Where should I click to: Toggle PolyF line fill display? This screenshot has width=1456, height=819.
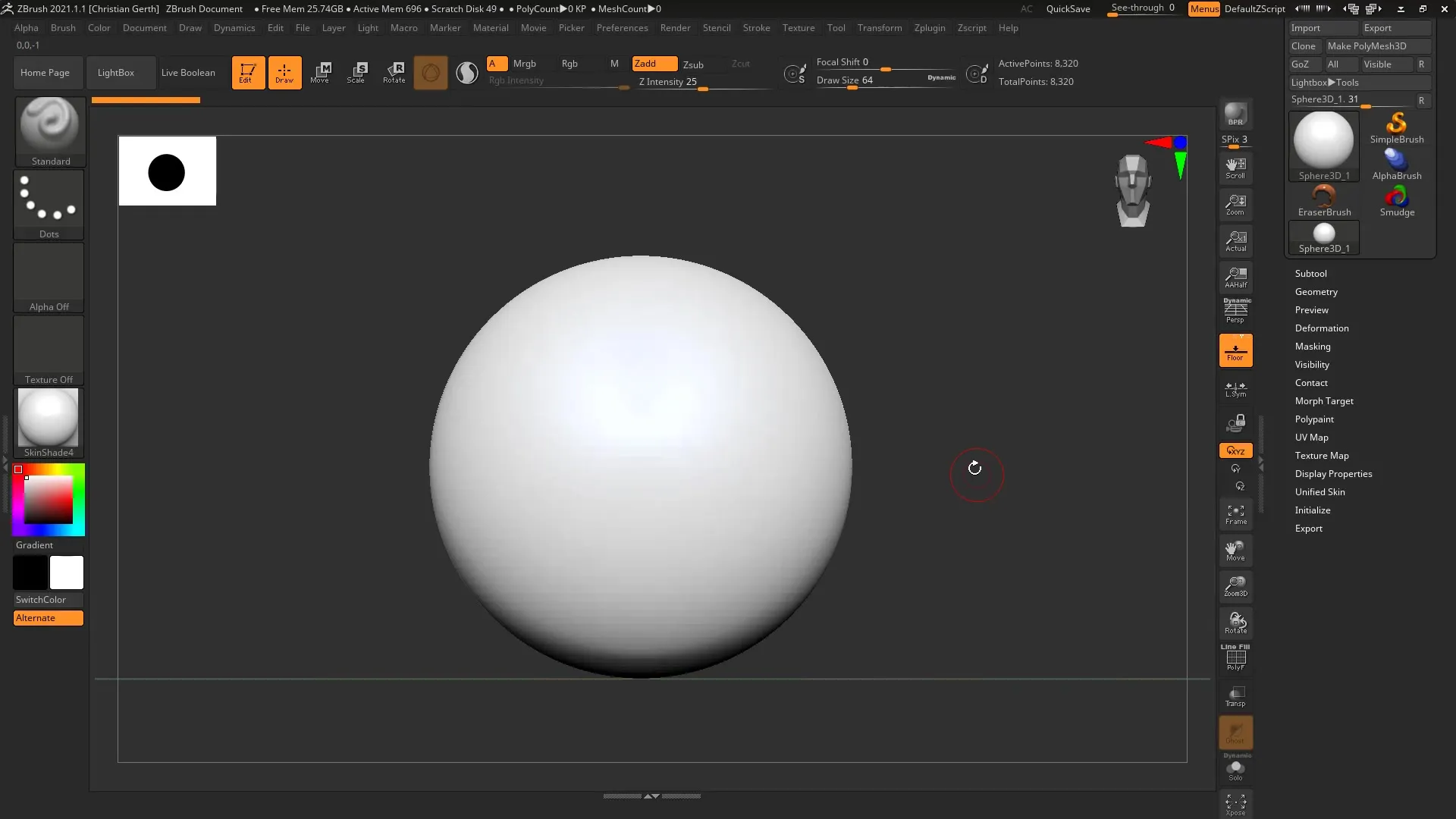point(1235,658)
